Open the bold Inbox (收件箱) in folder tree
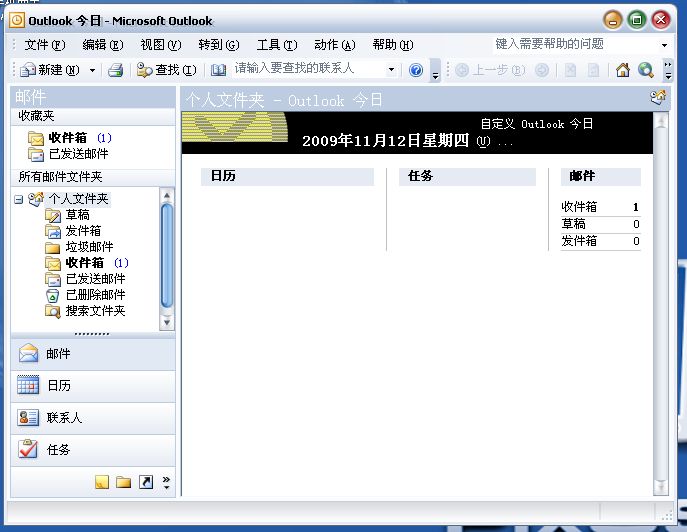The image size is (687, 532). pos(86,263)
